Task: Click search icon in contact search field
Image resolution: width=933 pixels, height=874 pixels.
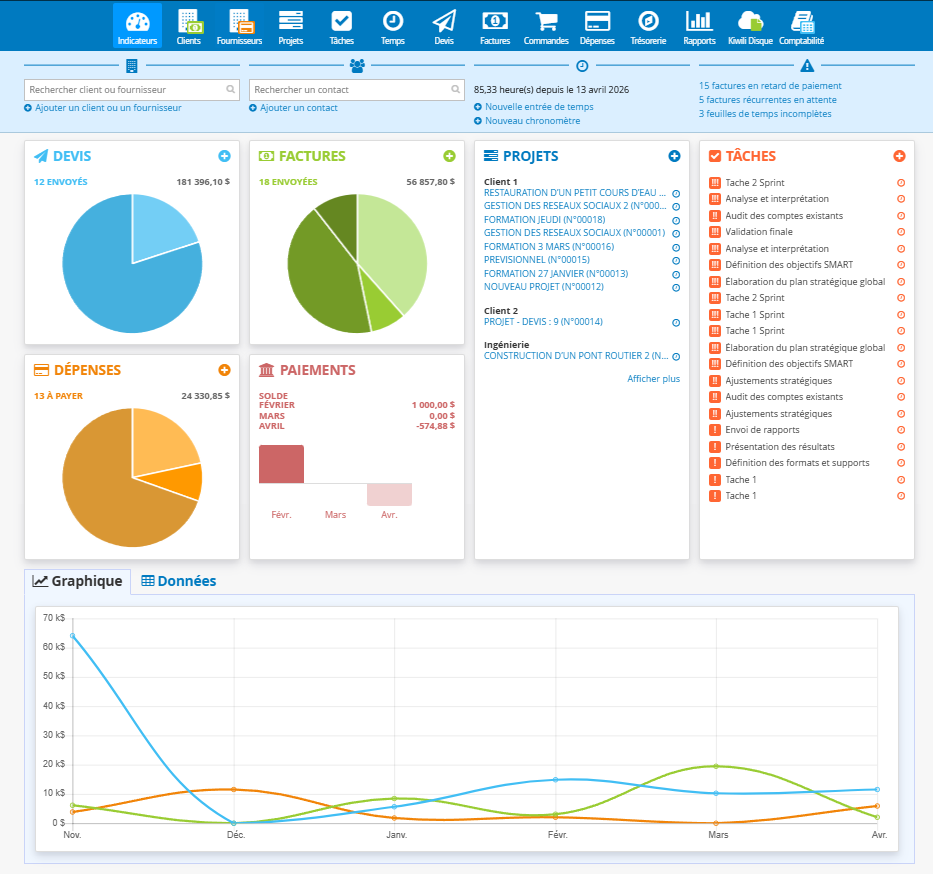Action: coord(455,89)
